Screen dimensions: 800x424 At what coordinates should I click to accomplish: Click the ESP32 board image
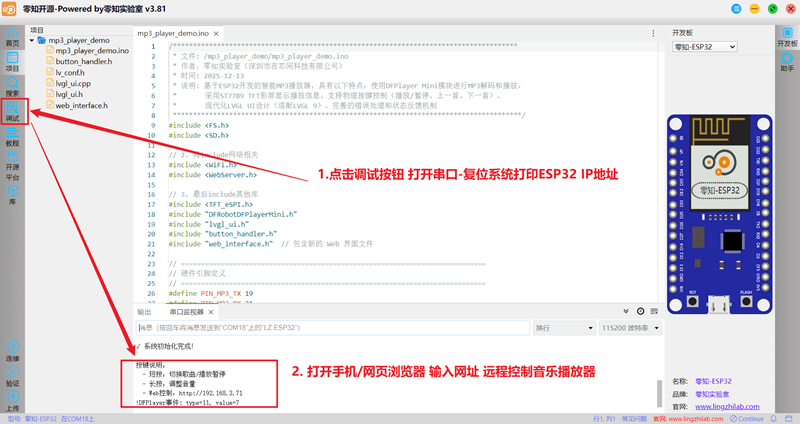click(x=719, y=214)
